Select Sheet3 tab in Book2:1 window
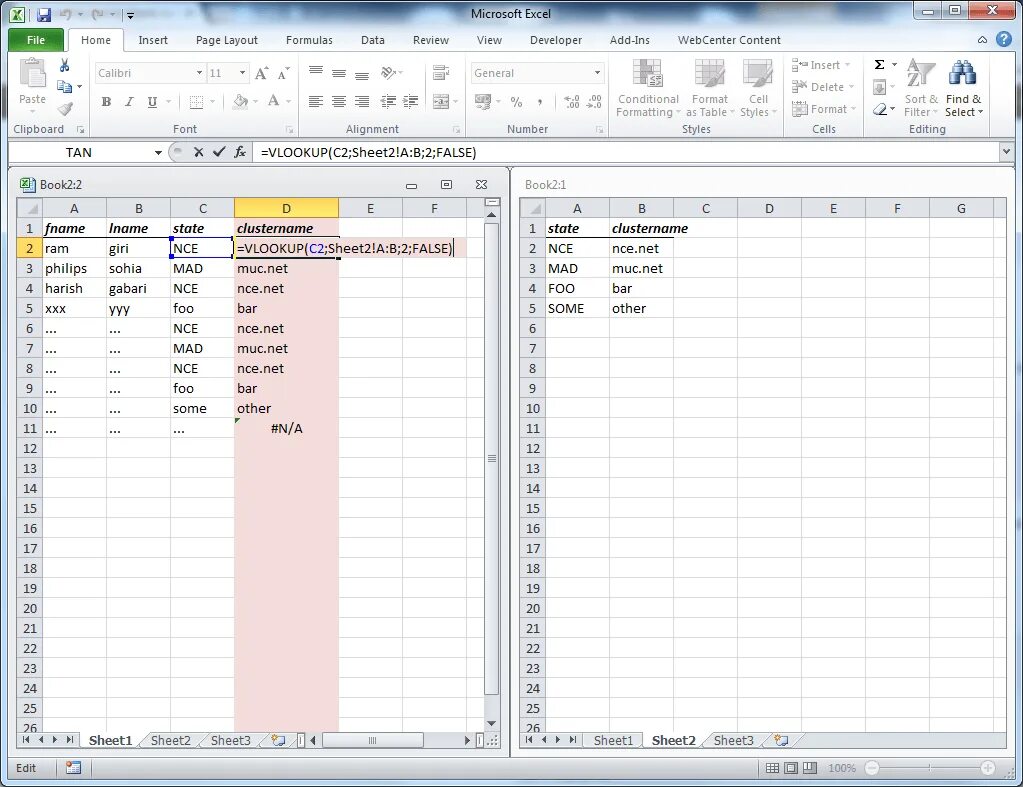The width and height of the screenshot is (1023, 787). [733, 741]
